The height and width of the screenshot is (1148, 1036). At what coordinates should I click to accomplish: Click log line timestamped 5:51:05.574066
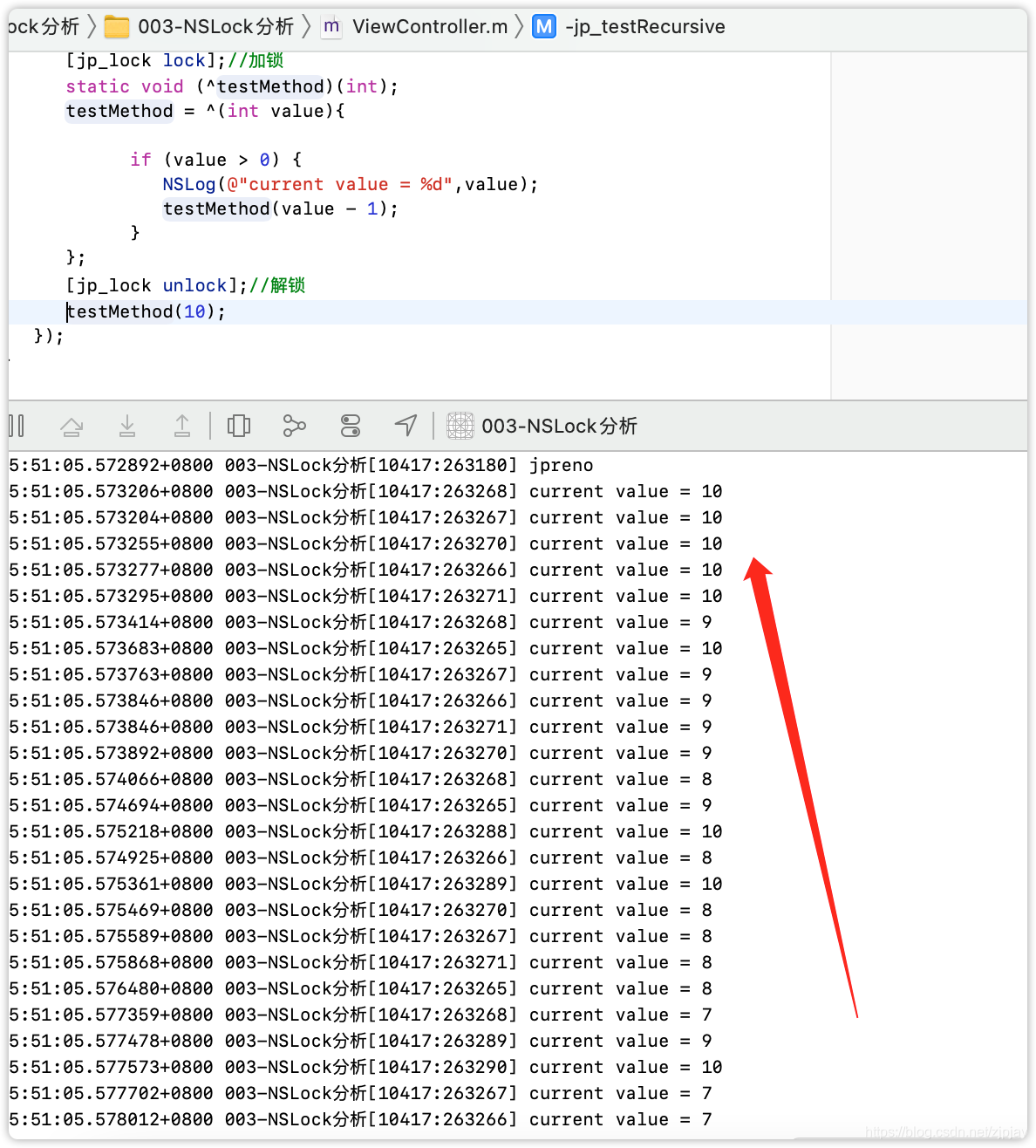point(360,779)
